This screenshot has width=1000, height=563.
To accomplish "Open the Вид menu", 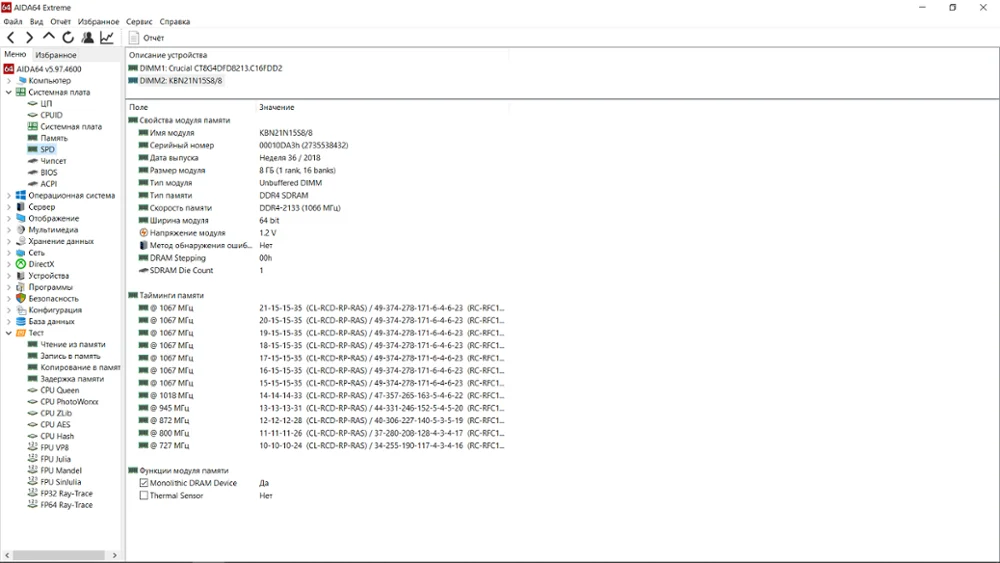I will coord(36,22).
